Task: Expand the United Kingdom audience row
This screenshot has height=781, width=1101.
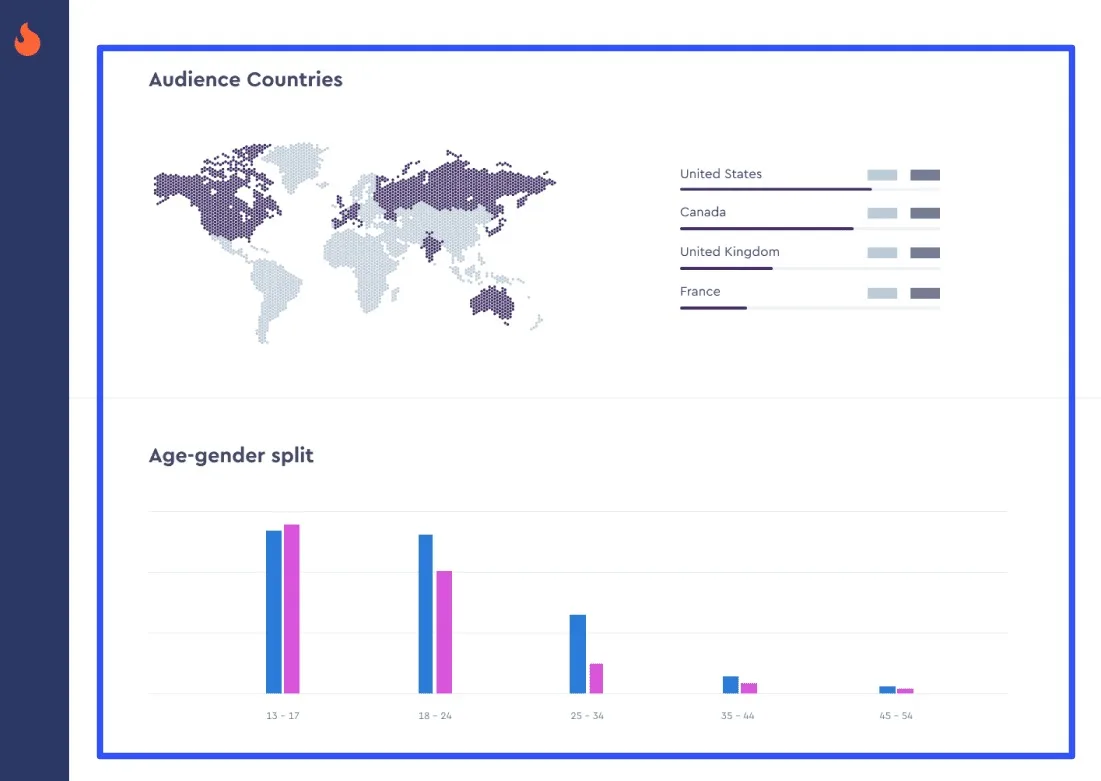Action: (728, 252)
